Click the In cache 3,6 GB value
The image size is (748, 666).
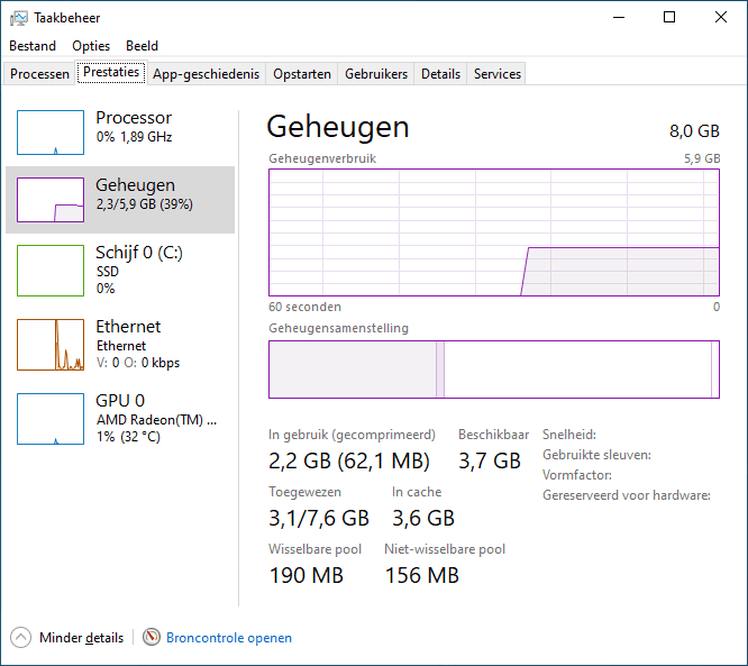click(x=423, y=518)
